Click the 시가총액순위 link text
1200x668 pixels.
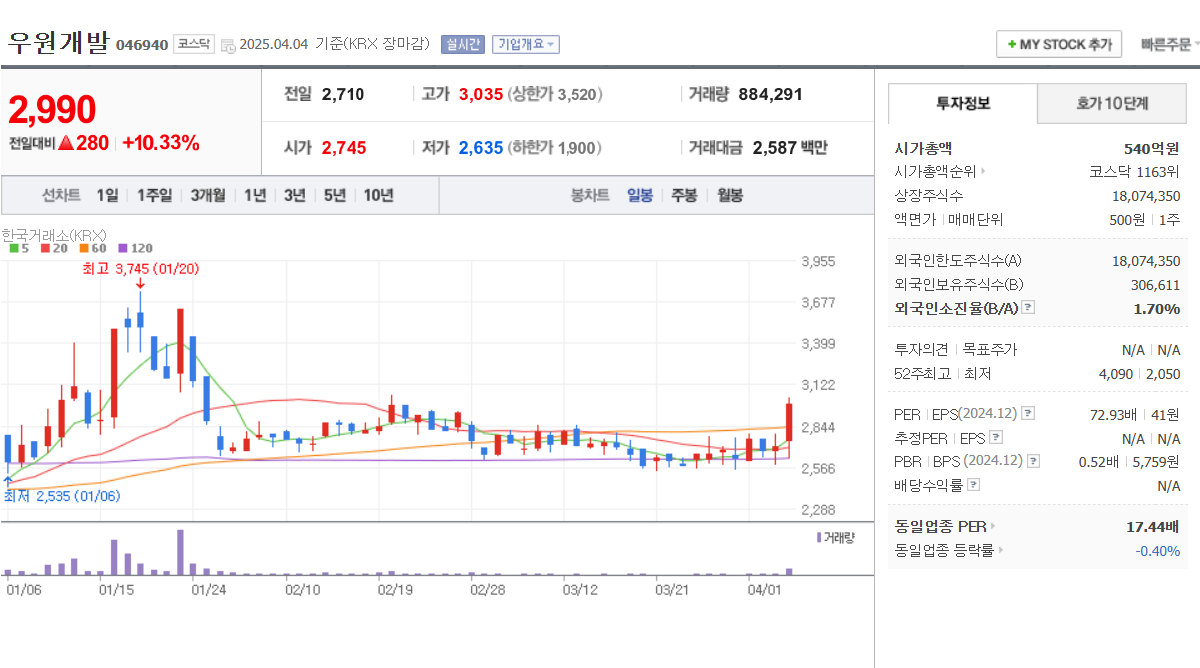tap(935, 172)
